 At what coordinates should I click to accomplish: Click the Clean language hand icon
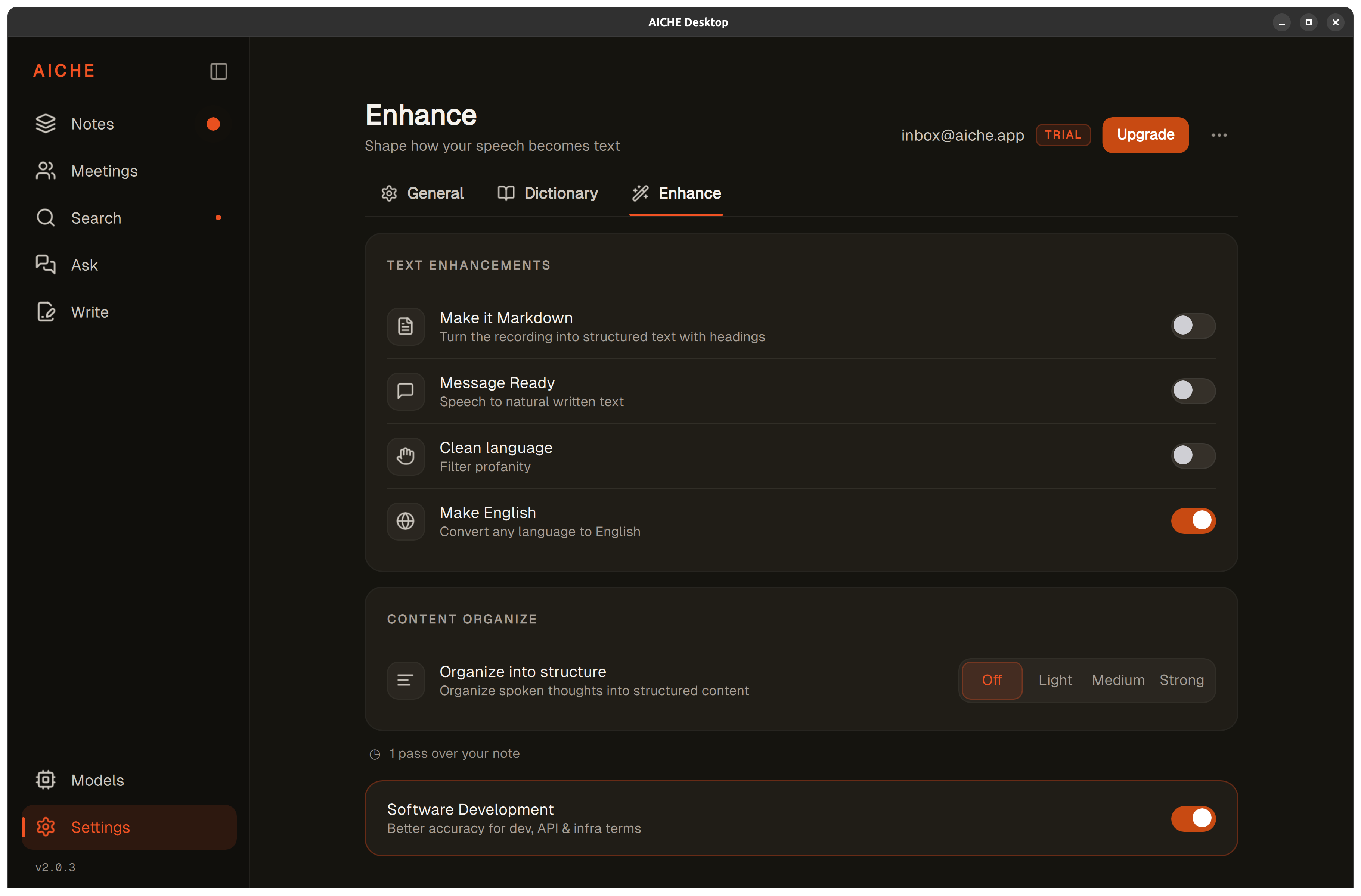(406, 457)
